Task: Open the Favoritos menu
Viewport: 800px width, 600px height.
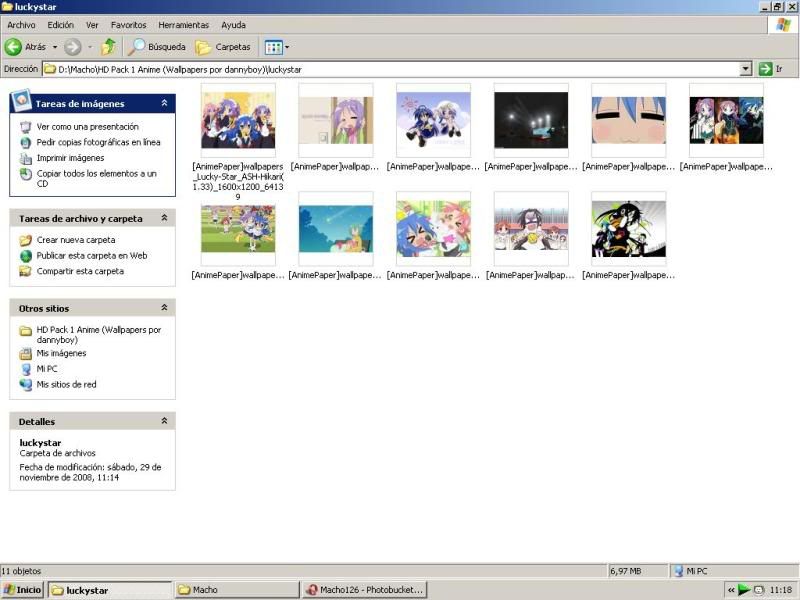Action: (x=129, y=25)
